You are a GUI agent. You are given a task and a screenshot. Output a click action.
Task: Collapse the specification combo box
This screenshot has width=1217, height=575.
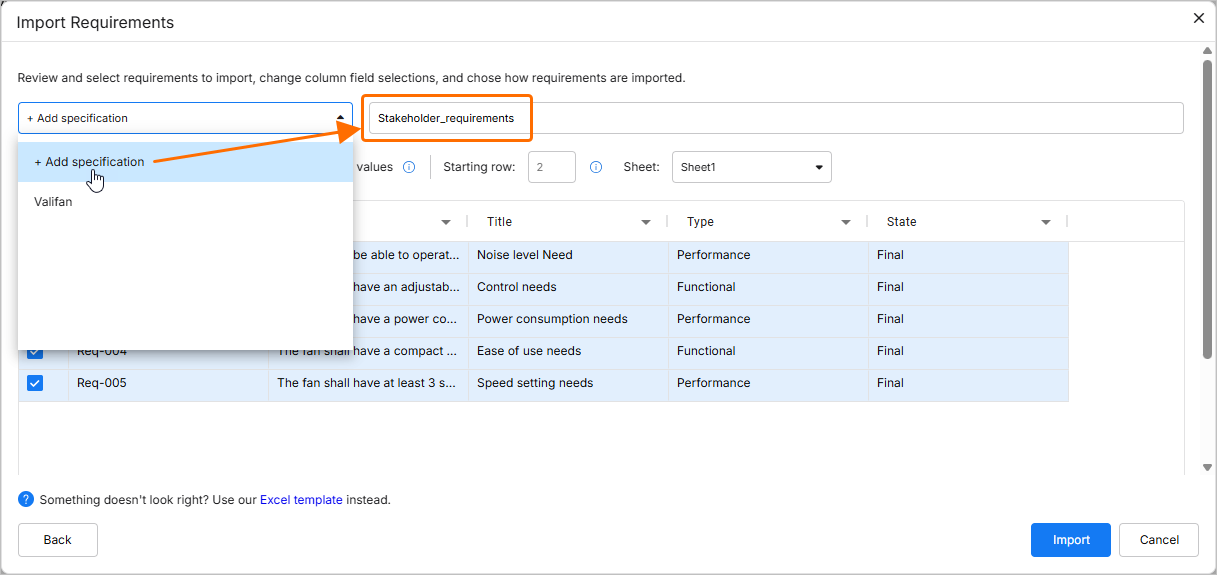[x=340, y=118]
